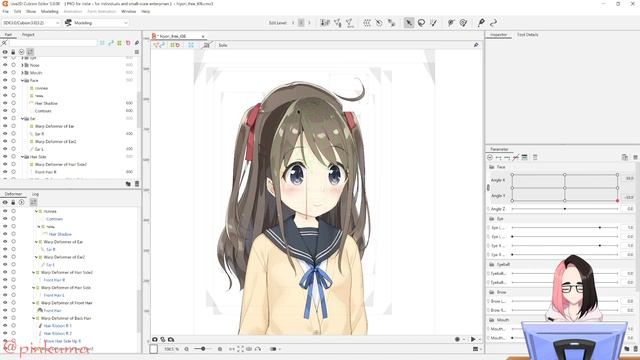Open the SDK version dropdown
Screen dimensions: 640x360
pos(31,23)
